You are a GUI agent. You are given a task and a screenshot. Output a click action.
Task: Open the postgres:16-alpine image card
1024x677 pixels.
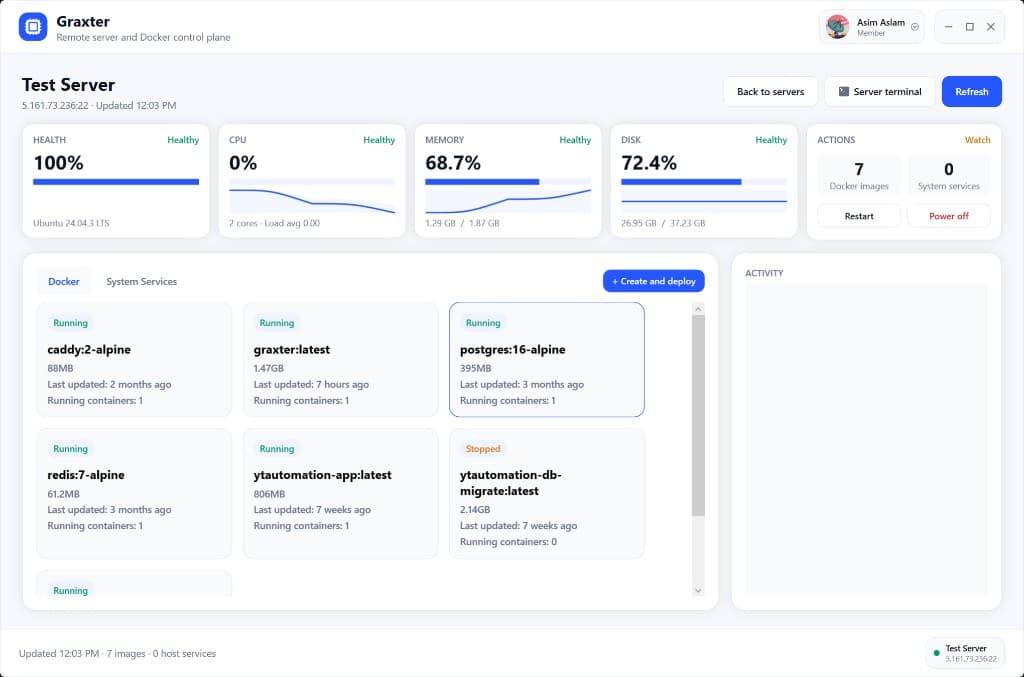[547, 359]
